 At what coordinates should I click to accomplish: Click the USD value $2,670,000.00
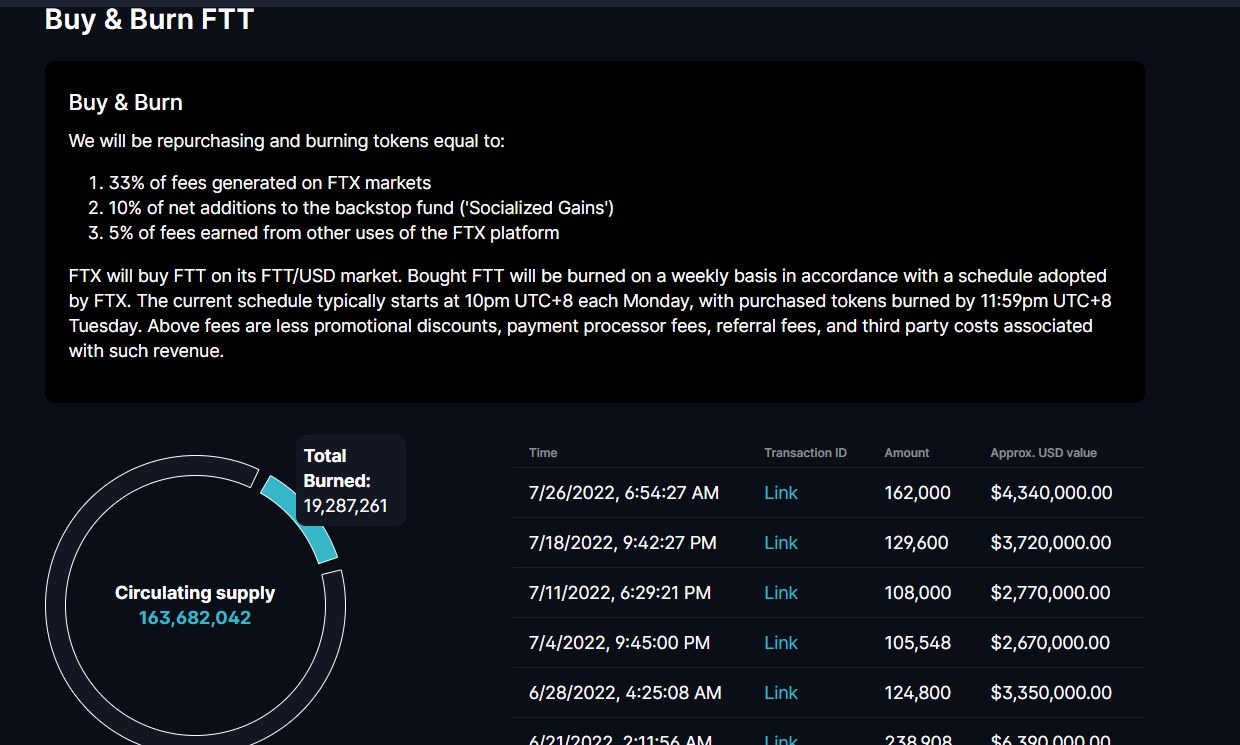click(x=1051, y=643)
